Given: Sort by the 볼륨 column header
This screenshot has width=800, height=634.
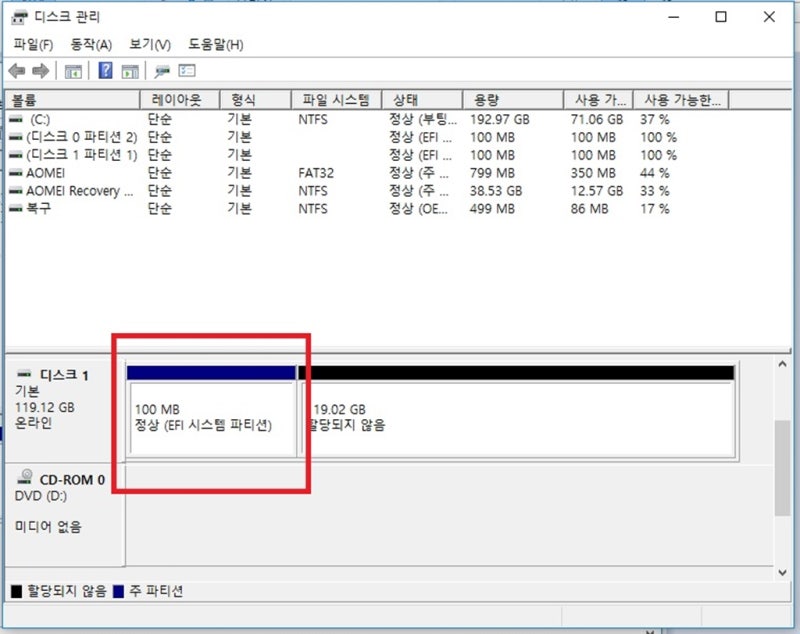Looking at the screenshot, I should point(72,100).
